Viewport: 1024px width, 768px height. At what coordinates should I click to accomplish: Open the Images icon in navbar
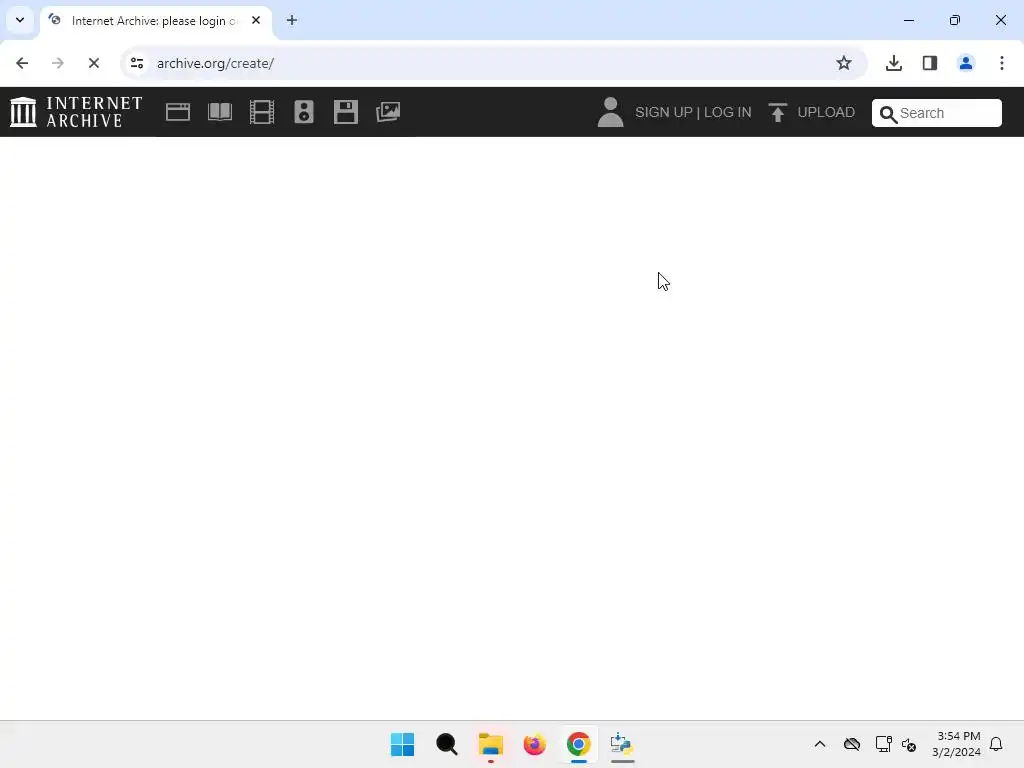(x=388, y=112)
